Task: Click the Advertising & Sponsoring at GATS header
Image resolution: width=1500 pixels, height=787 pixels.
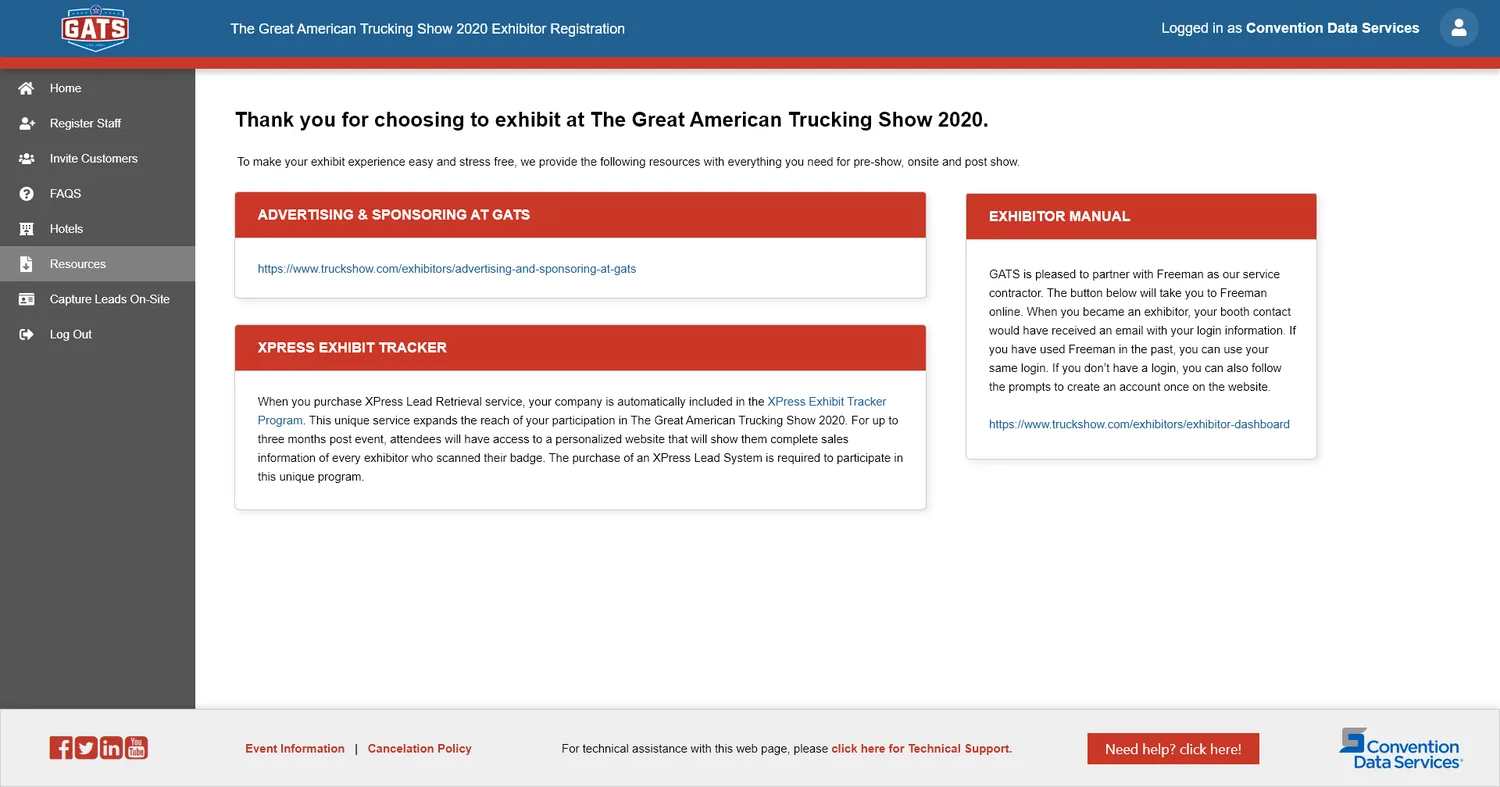Action: pyautogui.click(x=580, y=215)
